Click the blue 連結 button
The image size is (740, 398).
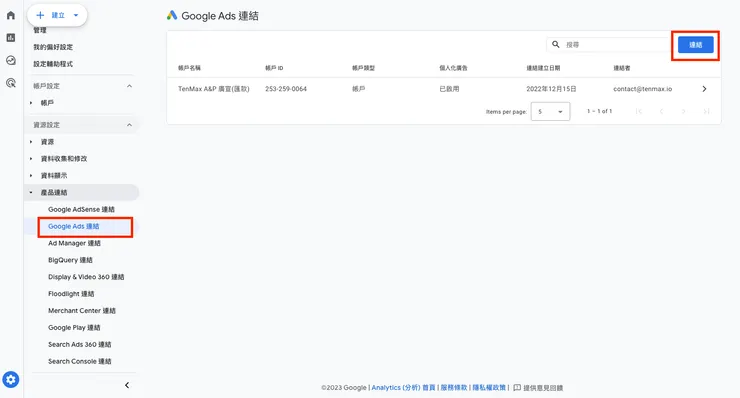tap(696, 45)
